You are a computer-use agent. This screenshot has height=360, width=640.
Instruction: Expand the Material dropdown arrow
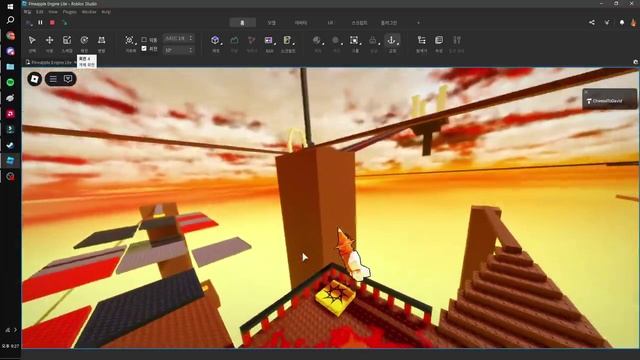click(x=323, y=43)
